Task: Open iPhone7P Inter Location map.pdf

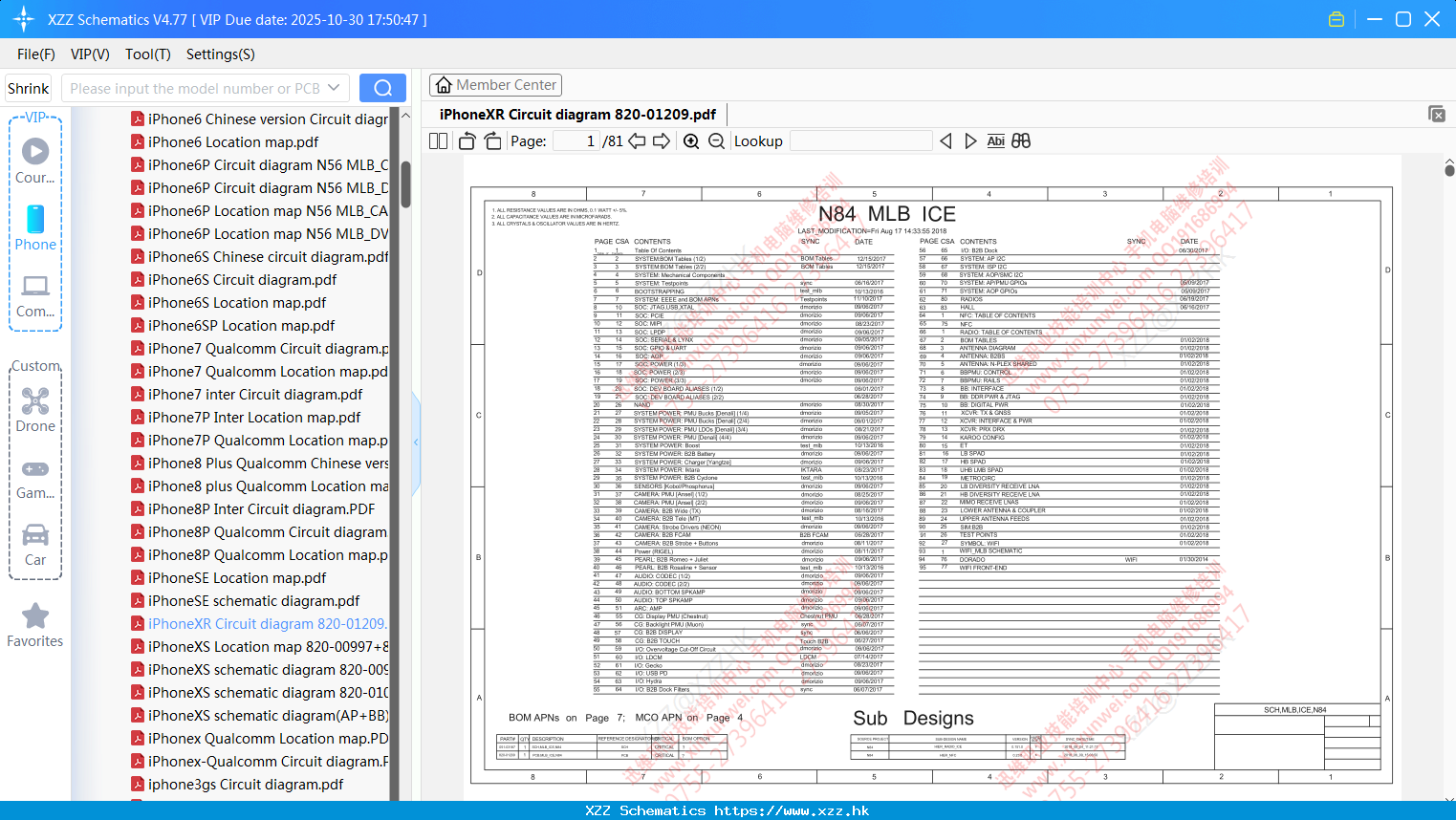Action: [x=254, y=418]
